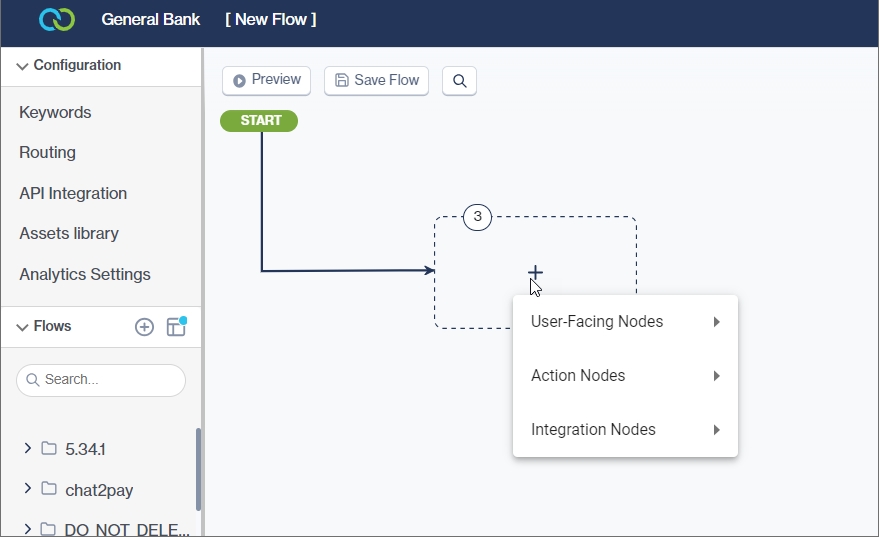Click the chat2pay folder icon

tap(49, 489)
